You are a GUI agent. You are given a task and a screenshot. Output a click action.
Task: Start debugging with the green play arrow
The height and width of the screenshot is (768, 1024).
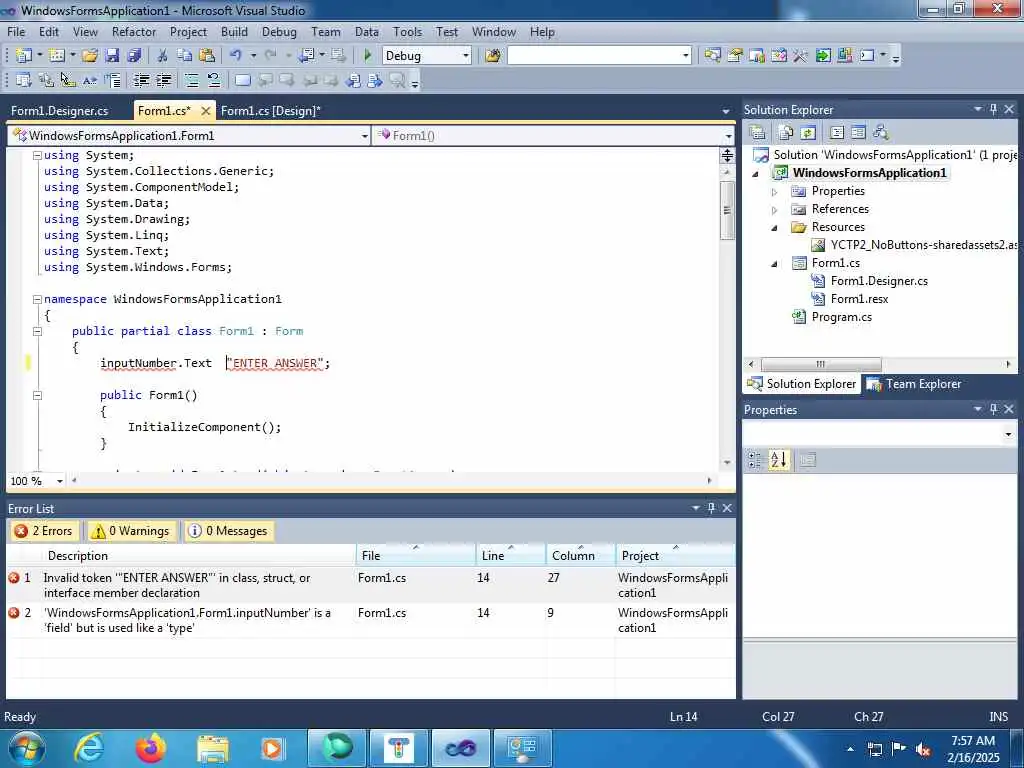pos(367,56)
